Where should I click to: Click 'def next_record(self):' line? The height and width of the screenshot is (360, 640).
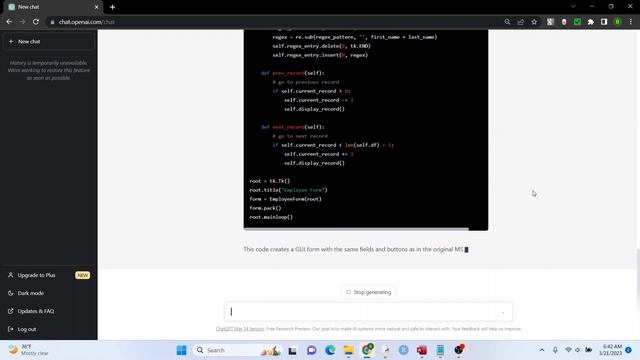tap(293, 127)
